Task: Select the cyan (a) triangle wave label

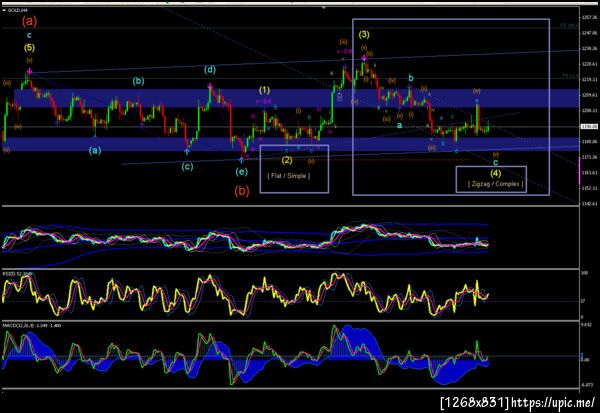Action: [x=95, y=150]
